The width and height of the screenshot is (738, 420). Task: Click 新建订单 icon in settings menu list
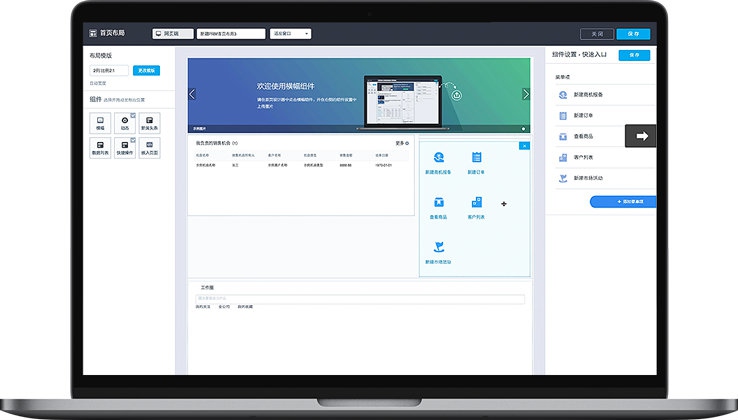[x=563, y=115]
